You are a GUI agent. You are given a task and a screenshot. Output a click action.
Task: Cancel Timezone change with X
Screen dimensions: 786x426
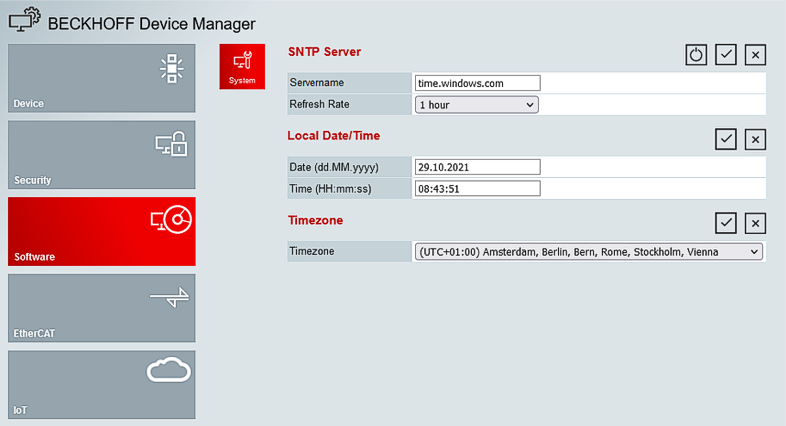click(755, 223)
